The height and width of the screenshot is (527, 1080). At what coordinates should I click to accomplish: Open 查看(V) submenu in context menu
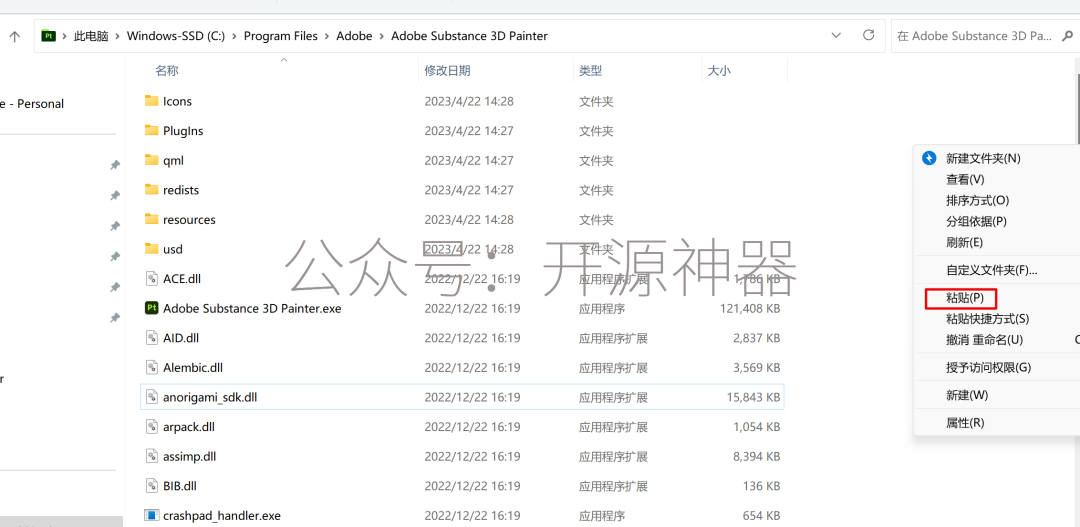point(966,180)
